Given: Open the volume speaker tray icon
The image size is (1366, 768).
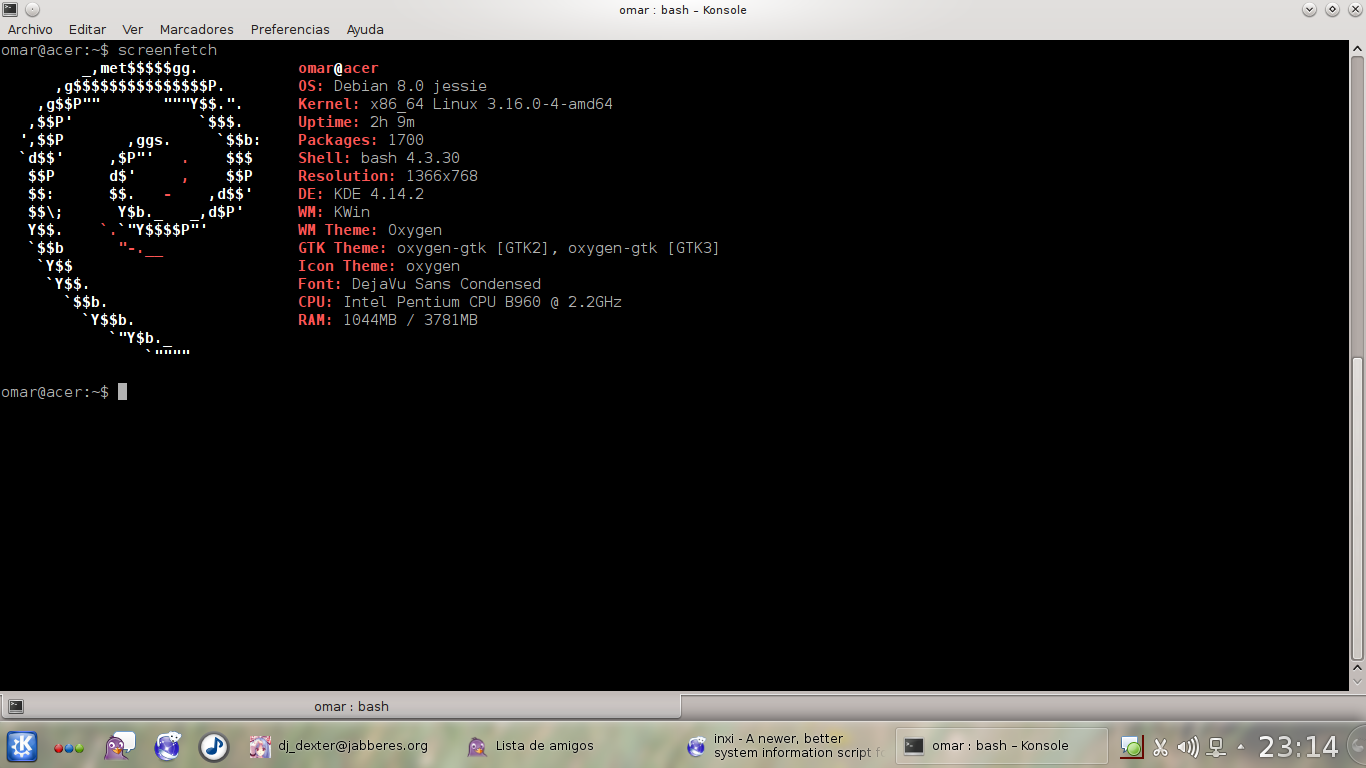Looking at the screenshot, I should coord(1188,746).
